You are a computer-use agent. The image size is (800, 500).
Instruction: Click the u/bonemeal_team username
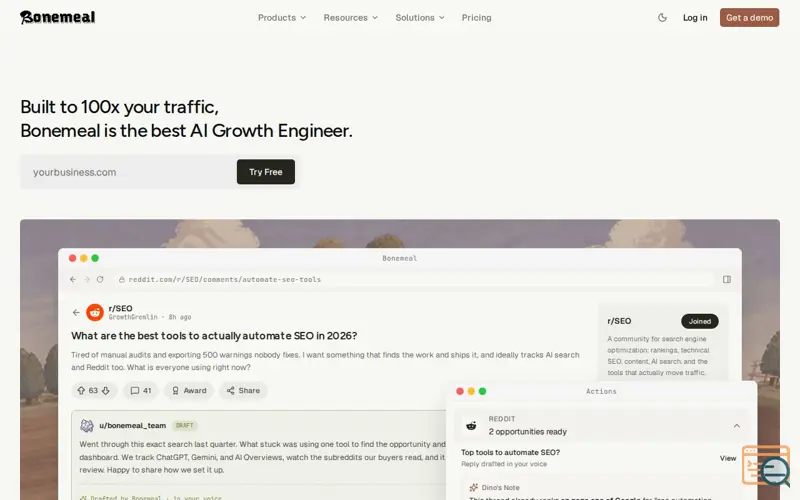tap(133, 426)
